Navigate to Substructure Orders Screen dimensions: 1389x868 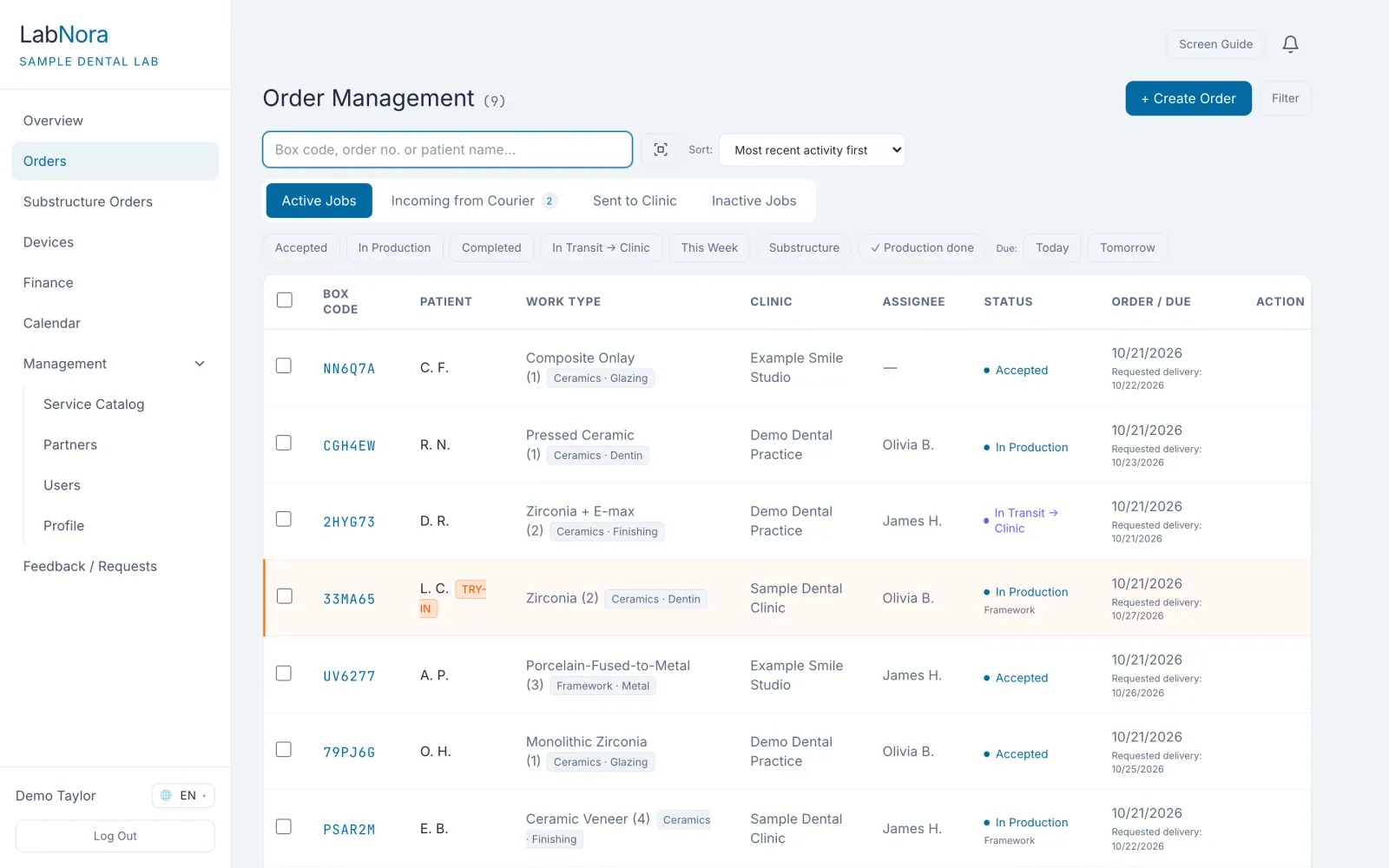[x=115, y=201]
